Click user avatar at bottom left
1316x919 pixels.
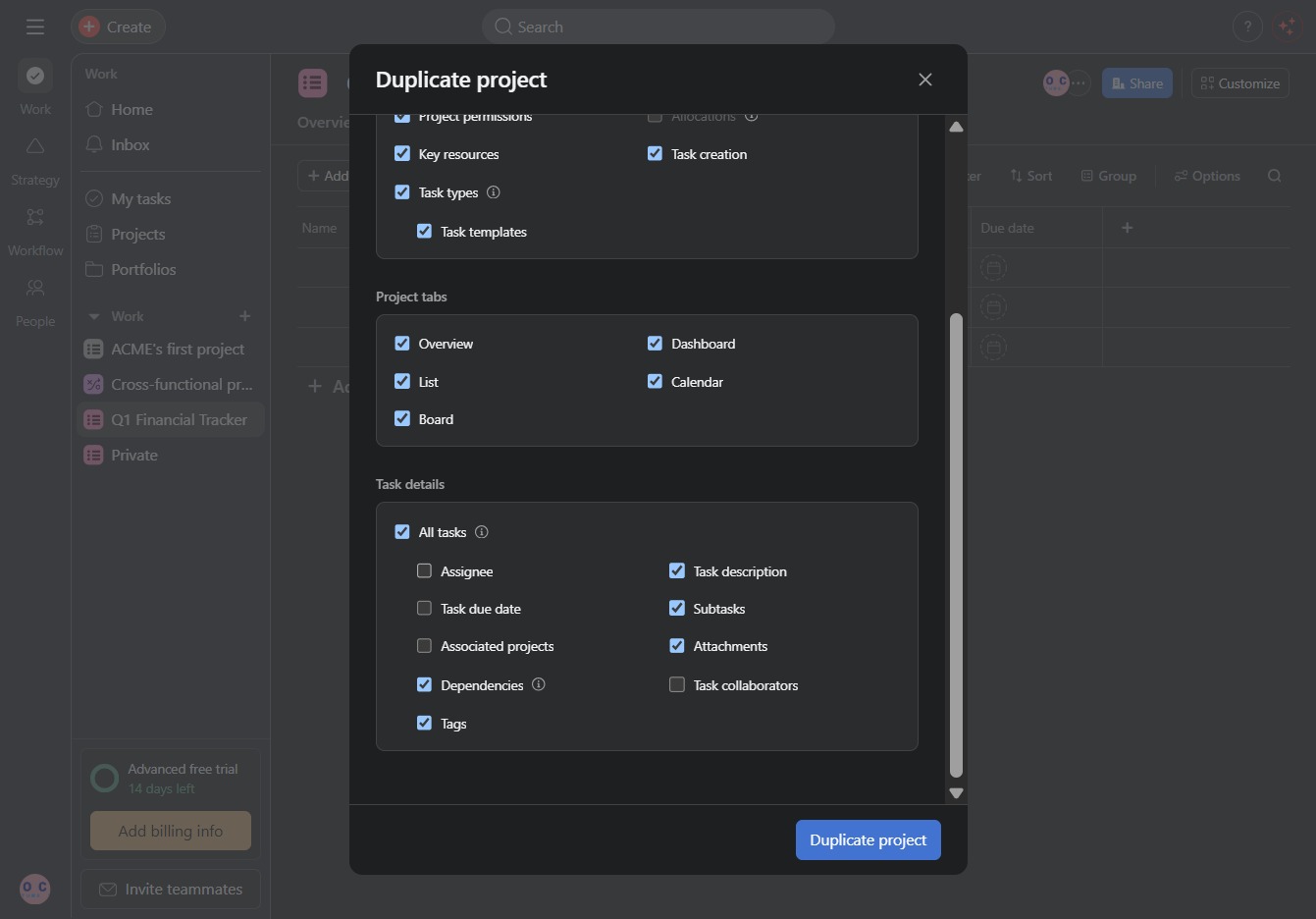pos(35,889)
